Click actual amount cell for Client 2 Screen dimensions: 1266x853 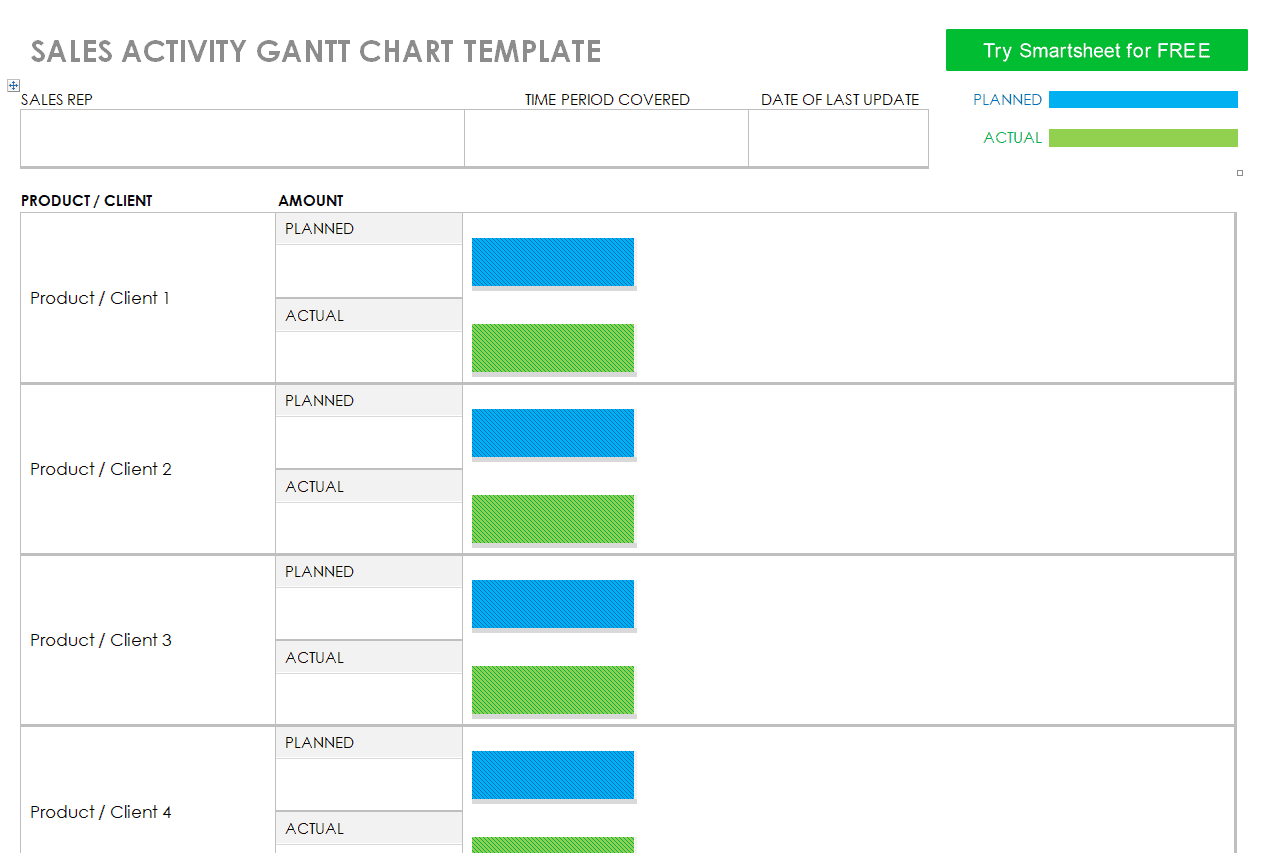369,527
